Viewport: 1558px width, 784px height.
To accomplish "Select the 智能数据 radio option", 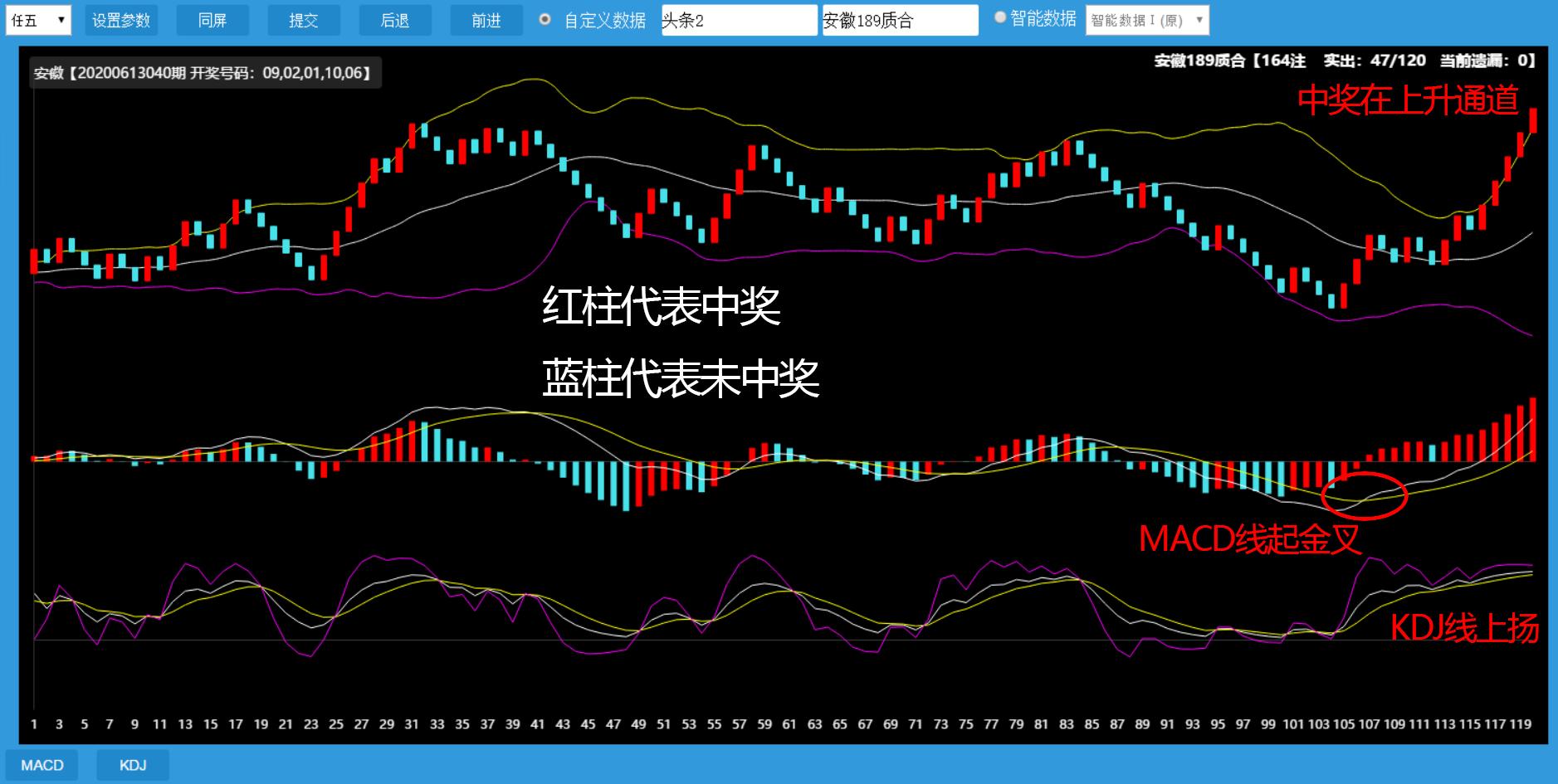I will click(x=1000, y=17).
